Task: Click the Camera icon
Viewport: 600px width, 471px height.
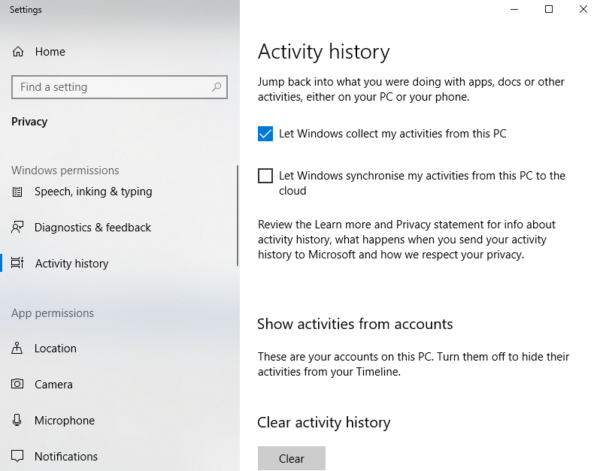Action: click(17, 384)
